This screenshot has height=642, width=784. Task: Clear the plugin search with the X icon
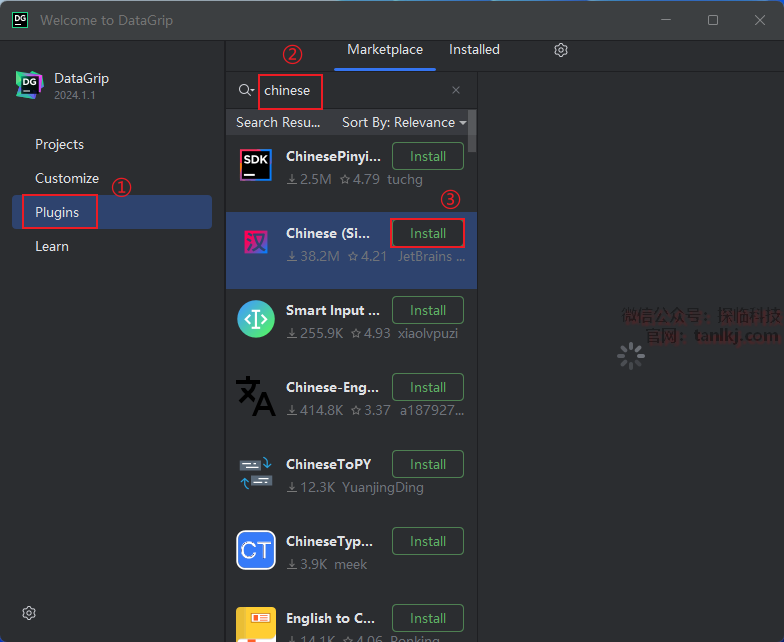coord(456,90)
